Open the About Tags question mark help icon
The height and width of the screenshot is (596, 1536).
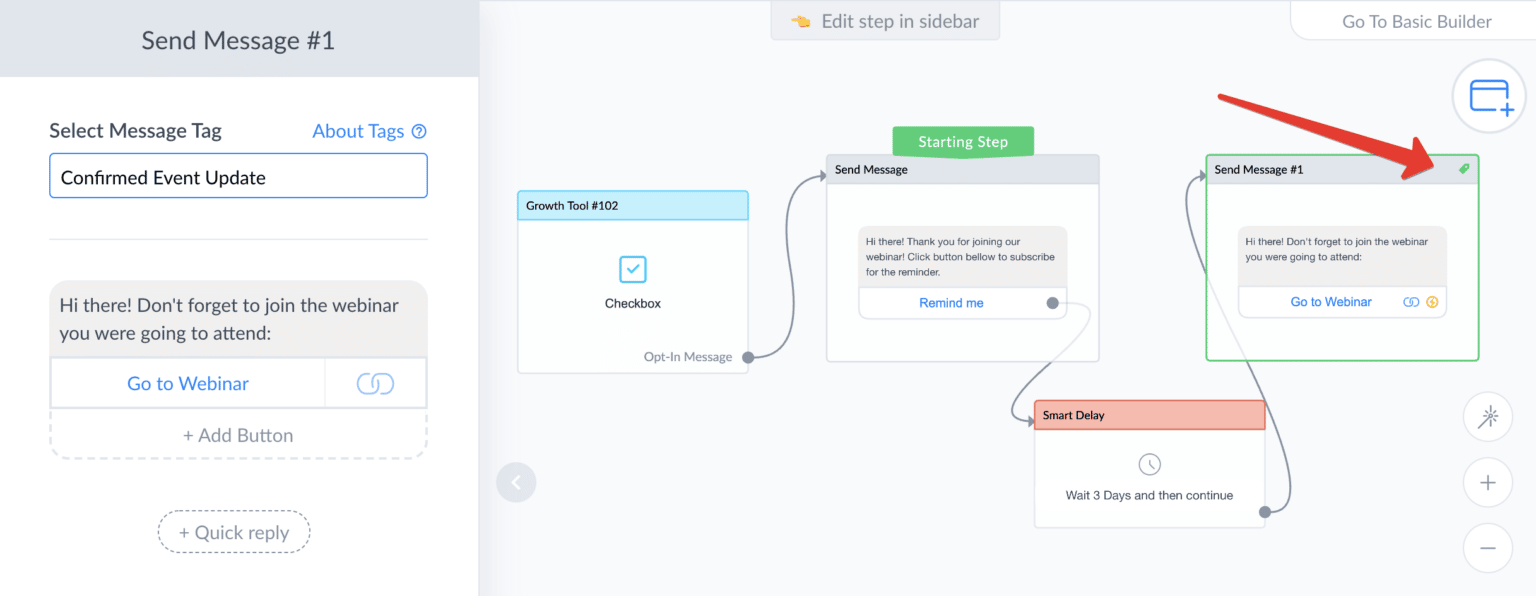click(419, 130)
